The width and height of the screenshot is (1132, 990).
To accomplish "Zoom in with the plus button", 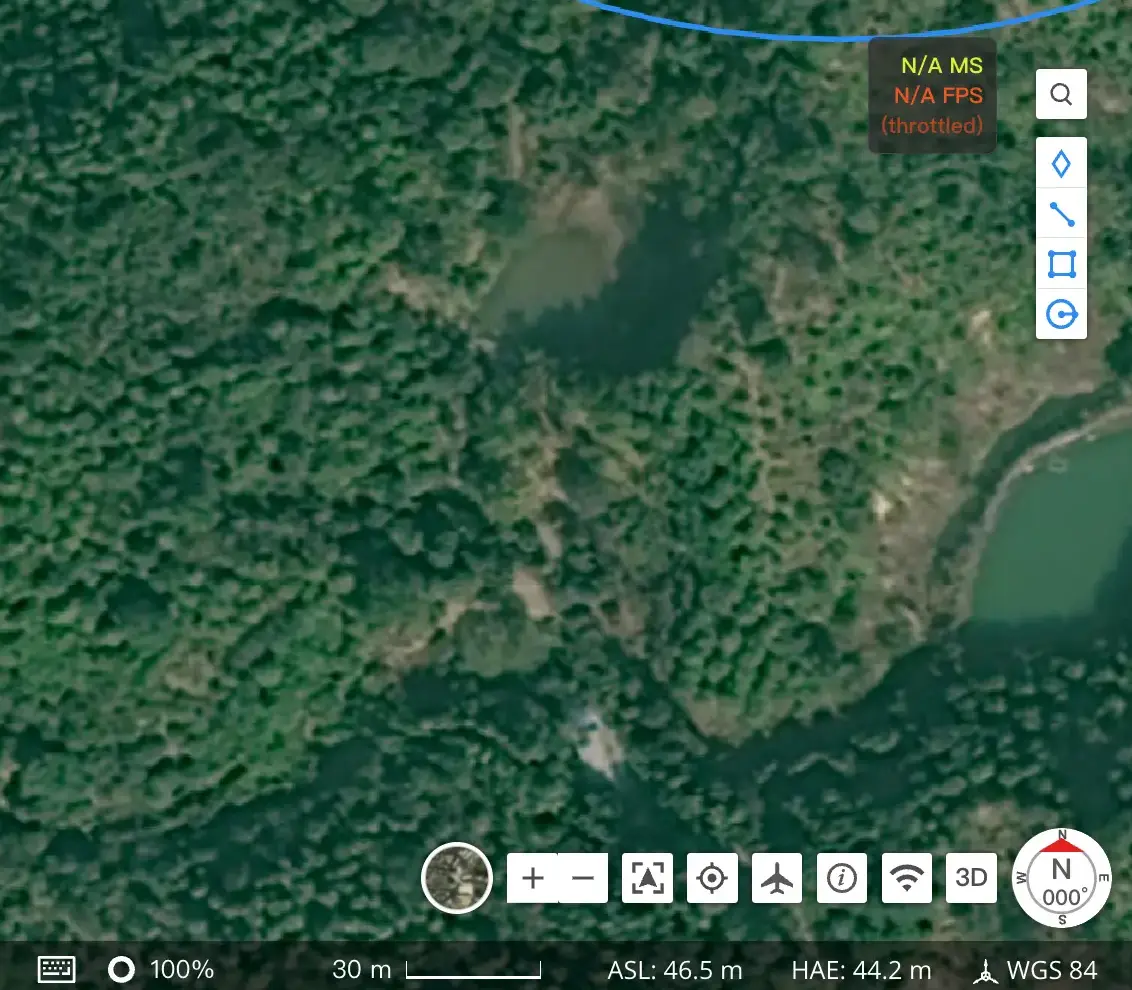I will [x=532, y=878].
